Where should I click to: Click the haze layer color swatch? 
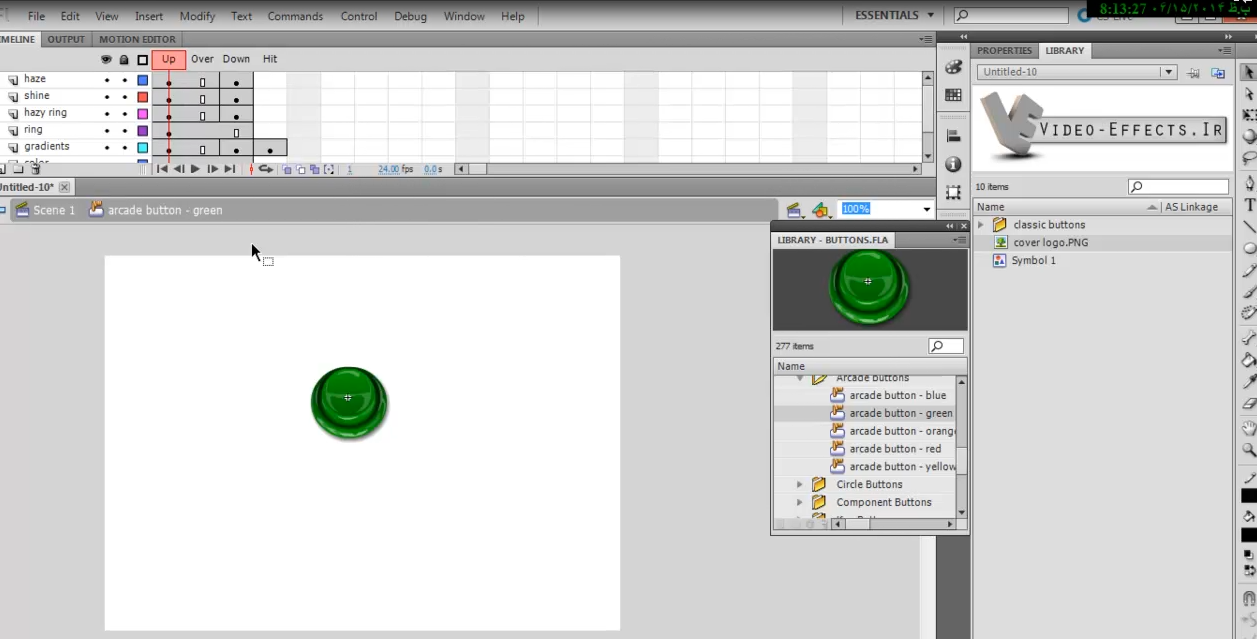[x=143, y=79]
